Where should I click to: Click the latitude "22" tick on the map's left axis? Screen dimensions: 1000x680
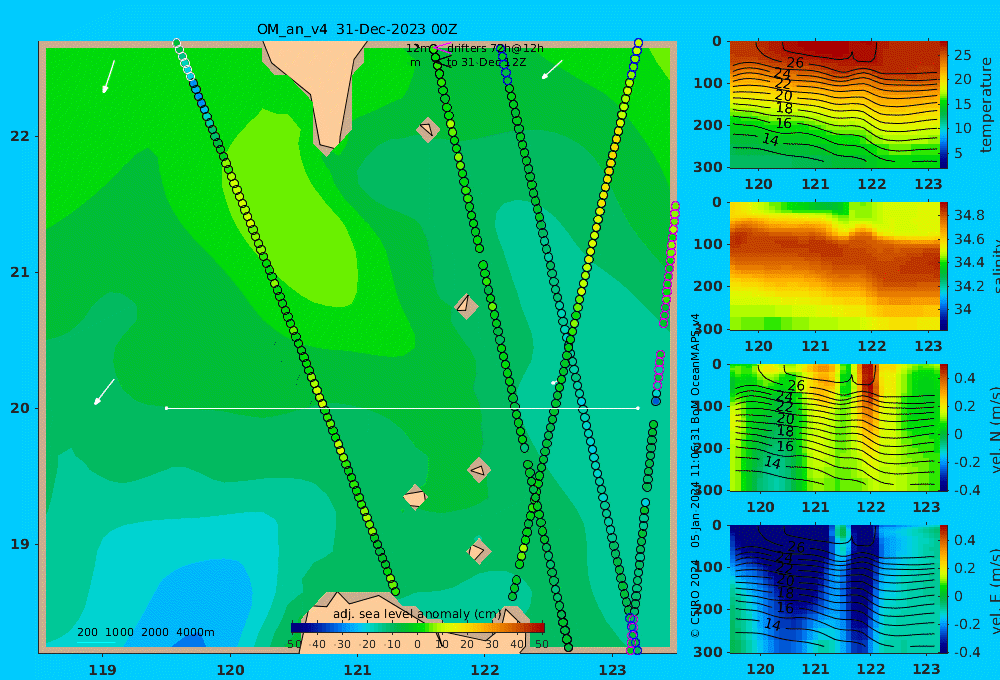coord(20,136)
